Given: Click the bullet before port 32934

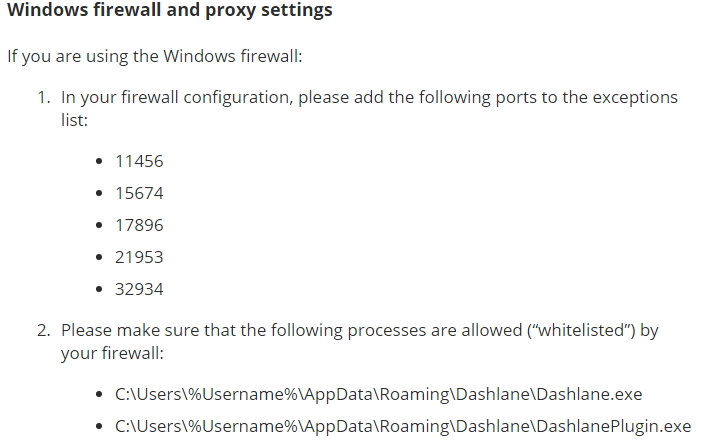Looking at the screenshot, I should [x=99, y=289].
